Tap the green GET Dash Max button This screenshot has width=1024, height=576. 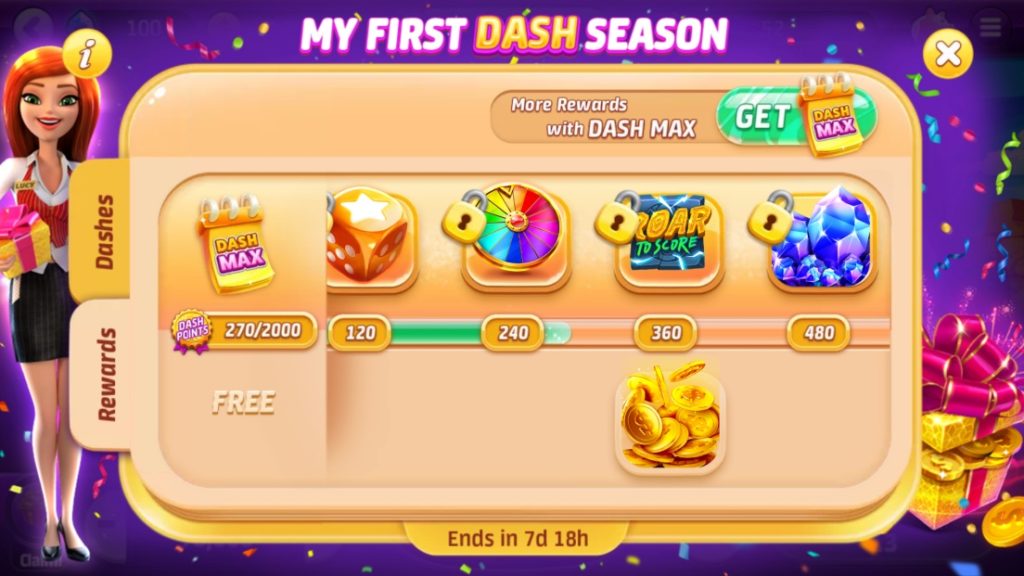point(796,116)
